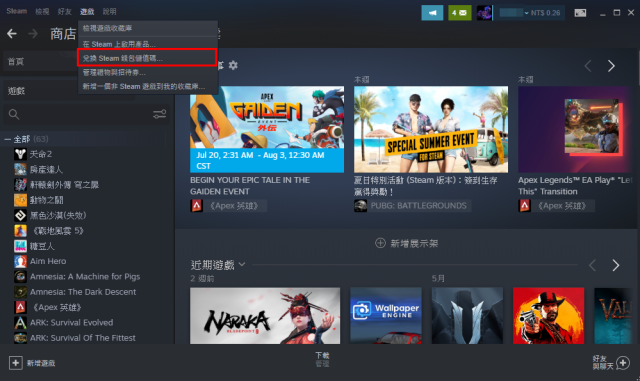640x381 pixels.
Task: Click the Aim Hero game icon
Action: pos(20,261)
